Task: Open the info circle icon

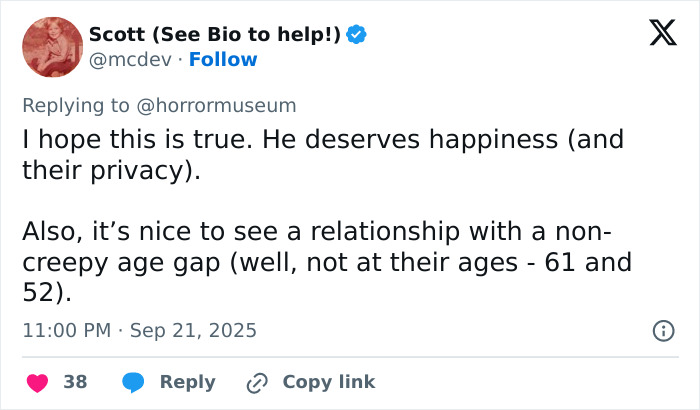Action: 662,330
